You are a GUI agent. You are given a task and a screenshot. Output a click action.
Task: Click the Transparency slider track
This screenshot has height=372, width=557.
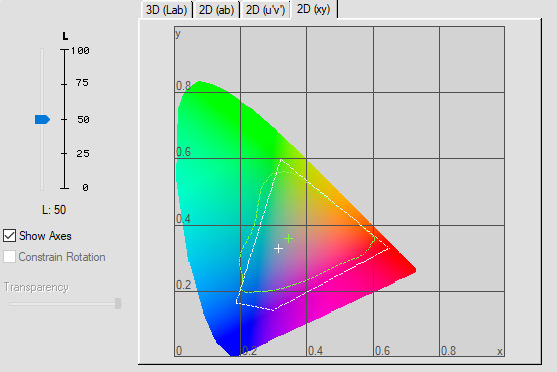coord(65,304)
